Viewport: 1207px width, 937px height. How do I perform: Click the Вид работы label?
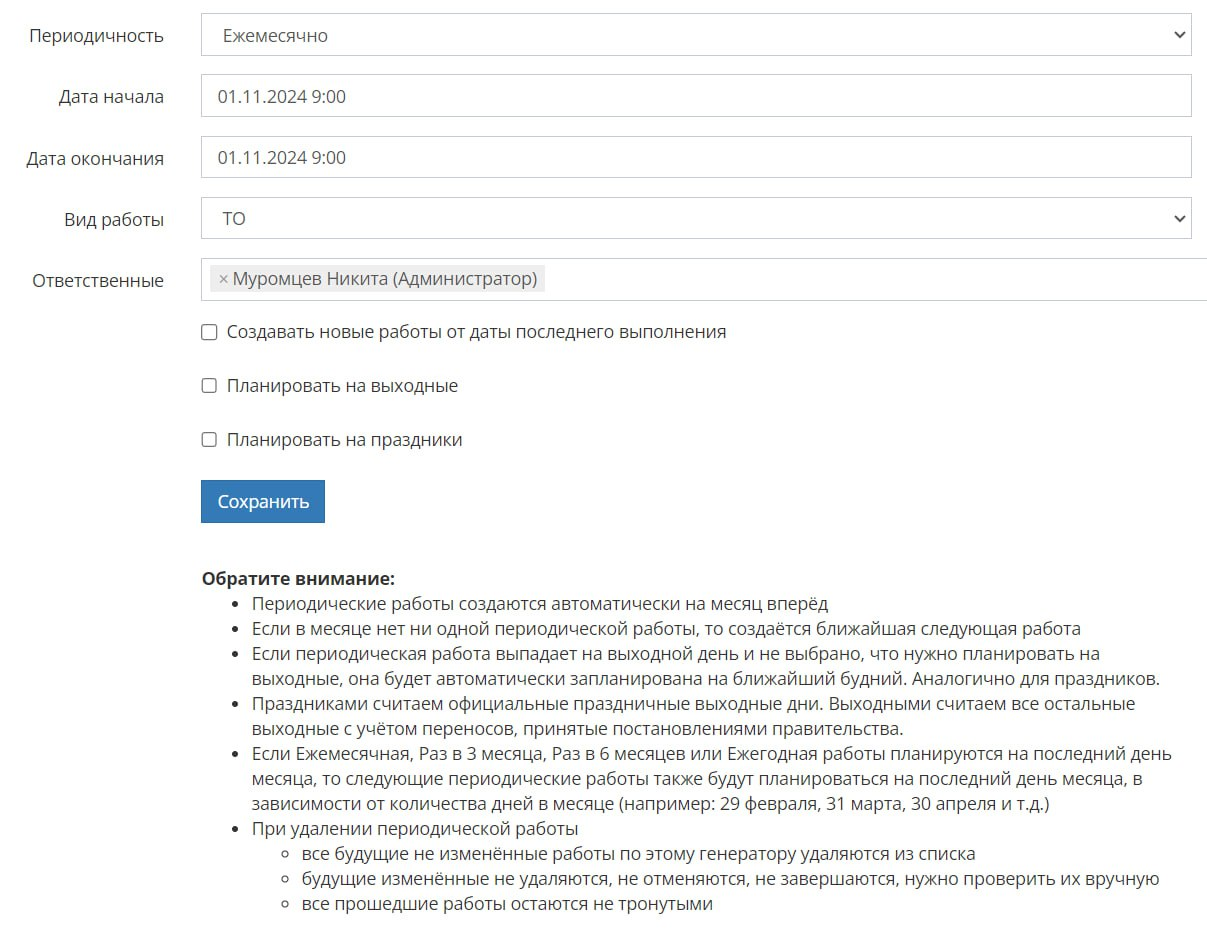(114, 220)
